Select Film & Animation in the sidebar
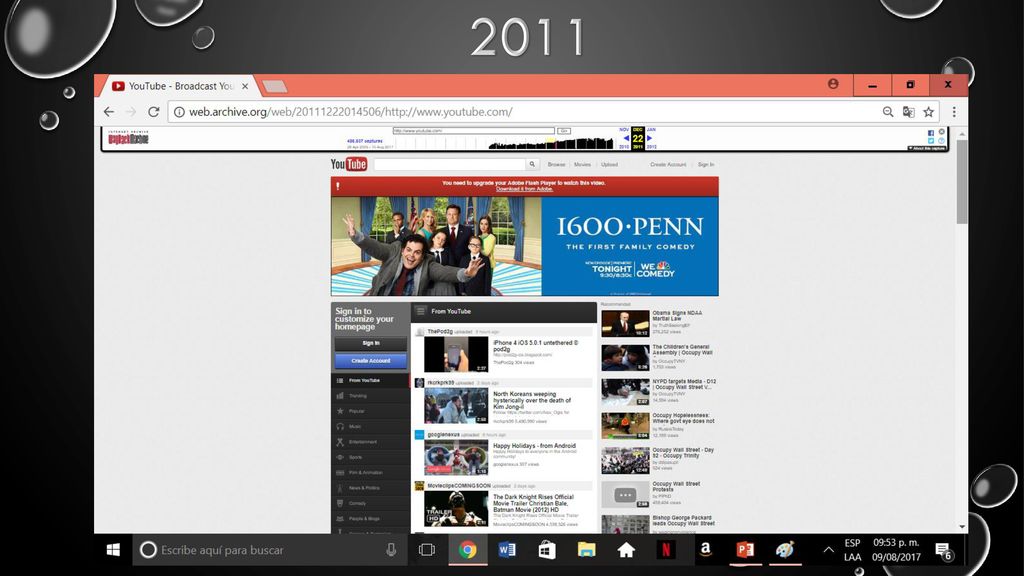 [370, 473]
